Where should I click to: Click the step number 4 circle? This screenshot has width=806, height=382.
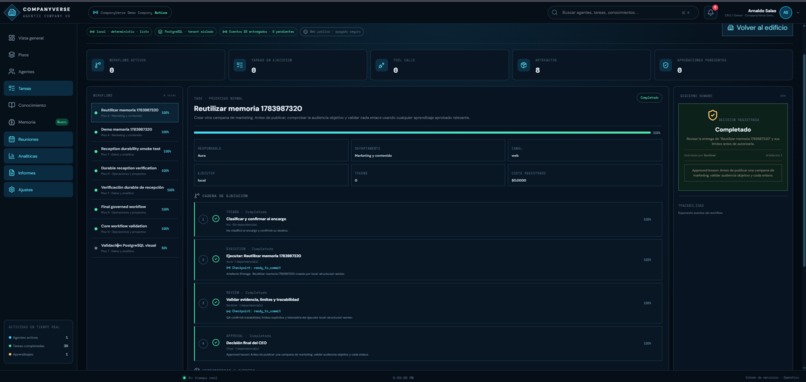[203, 343]
